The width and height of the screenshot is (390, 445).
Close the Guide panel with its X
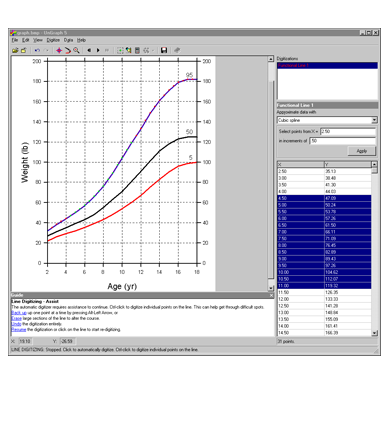tap(271, 295)
